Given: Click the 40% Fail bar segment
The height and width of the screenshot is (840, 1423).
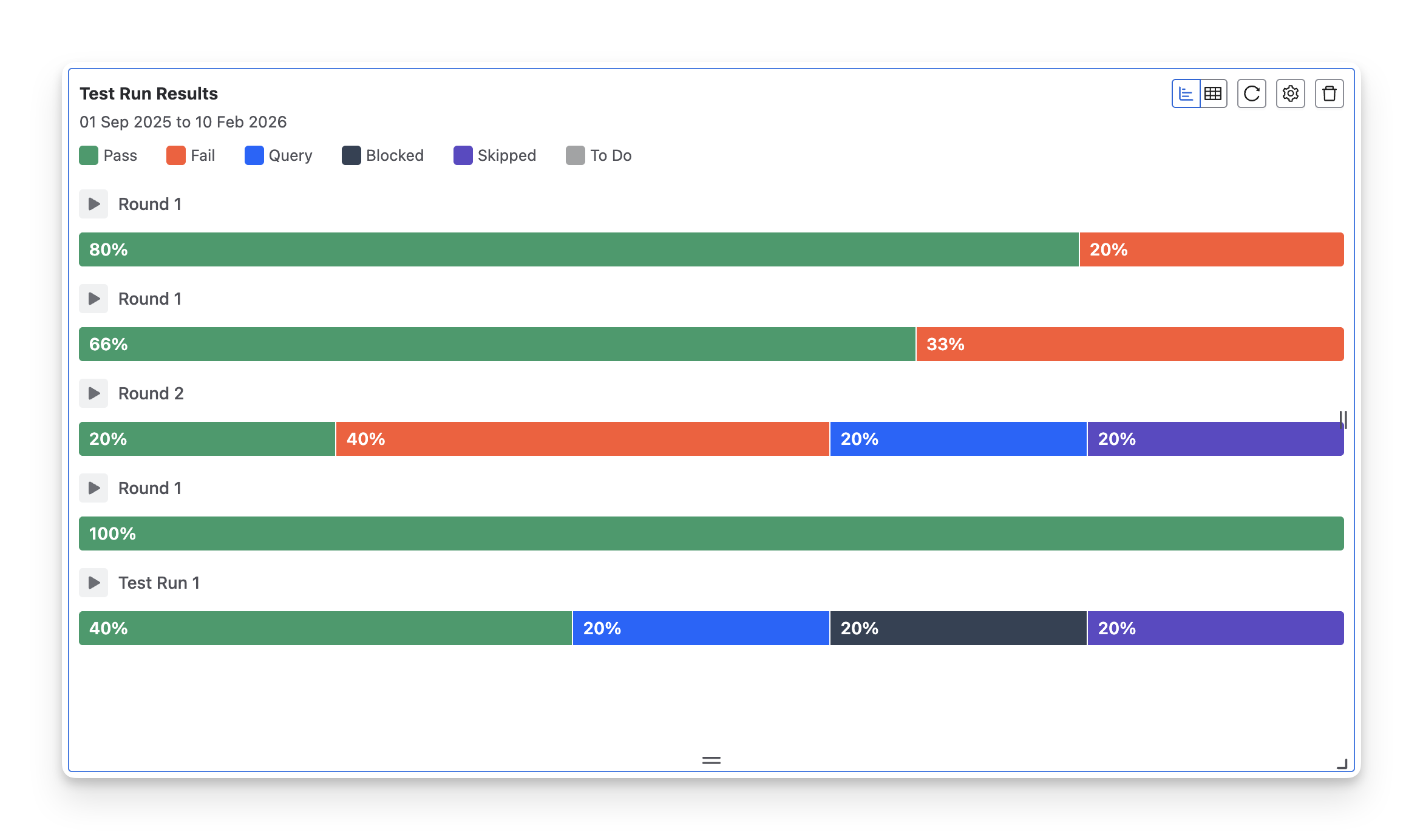Looking at the screenshot, I should 583,439.
